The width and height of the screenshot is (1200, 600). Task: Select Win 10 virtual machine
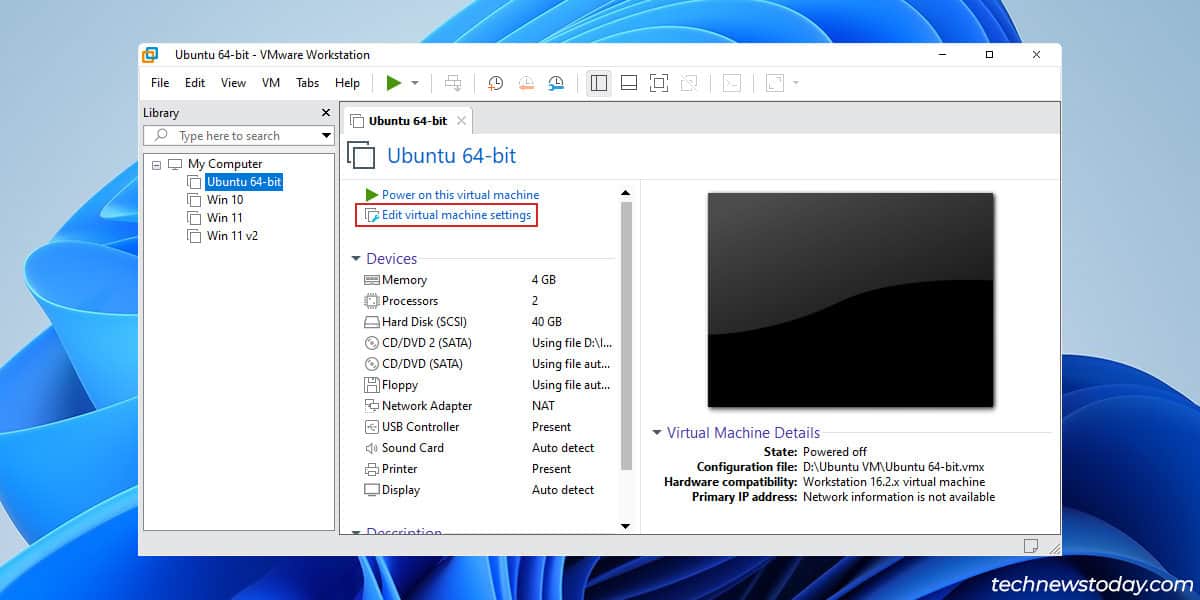pyautogui.click(x=225, y=200)
